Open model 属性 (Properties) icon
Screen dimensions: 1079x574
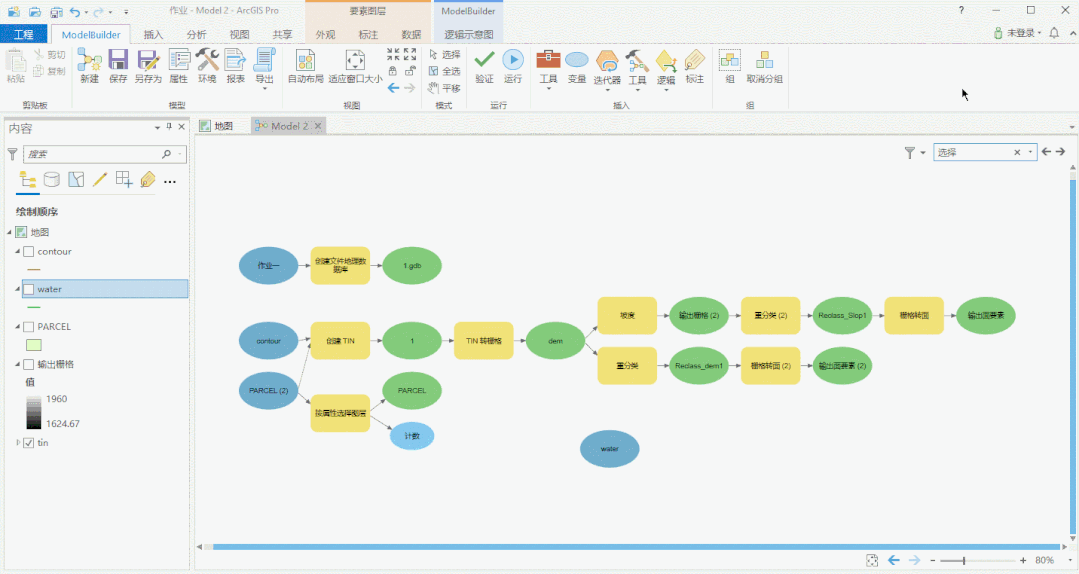click(179, 61)
